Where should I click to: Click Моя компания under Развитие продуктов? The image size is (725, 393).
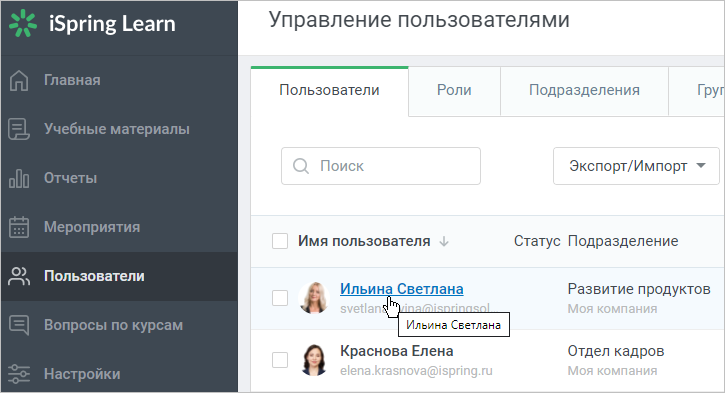(x=612, y=308)
